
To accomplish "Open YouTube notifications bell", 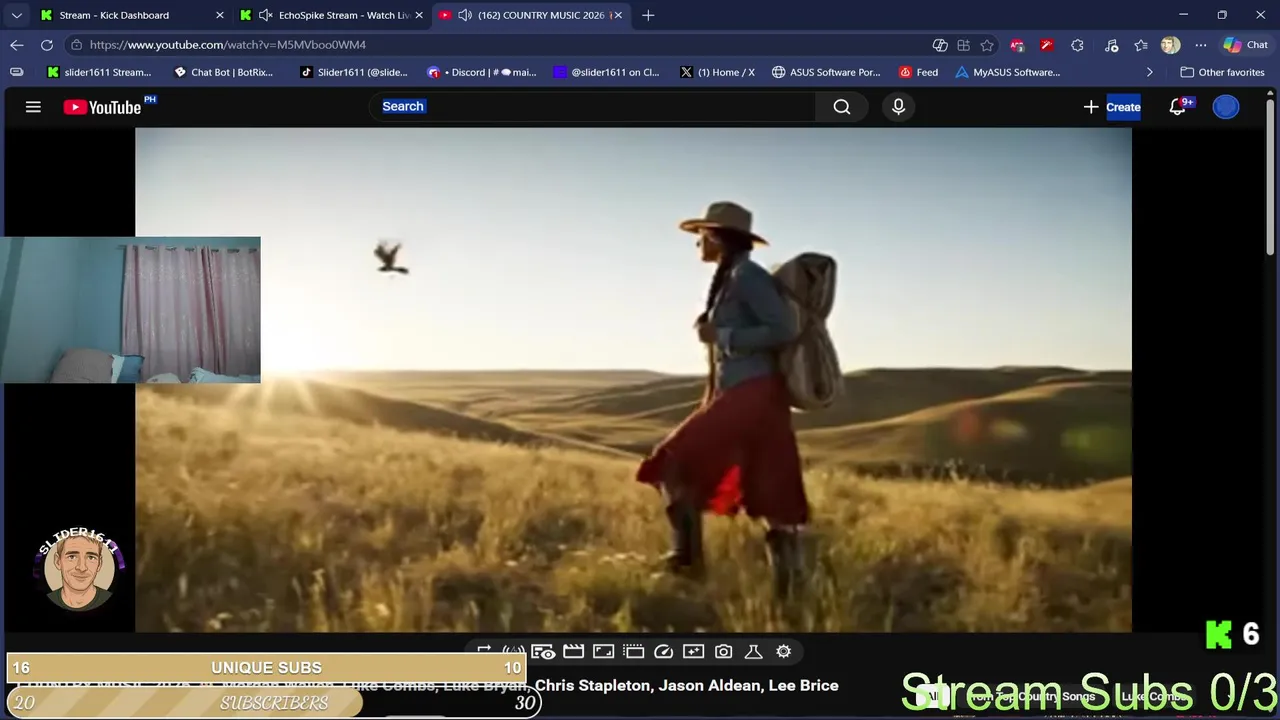I will (x=1178, y=107).
